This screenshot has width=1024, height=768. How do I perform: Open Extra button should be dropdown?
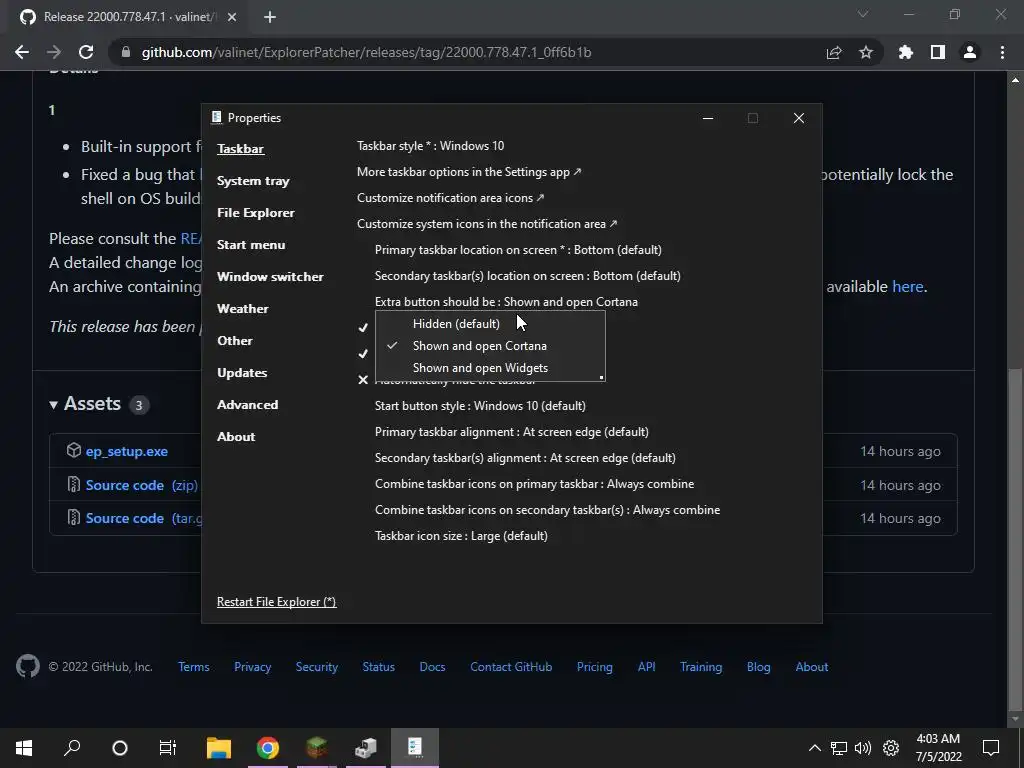506,302
